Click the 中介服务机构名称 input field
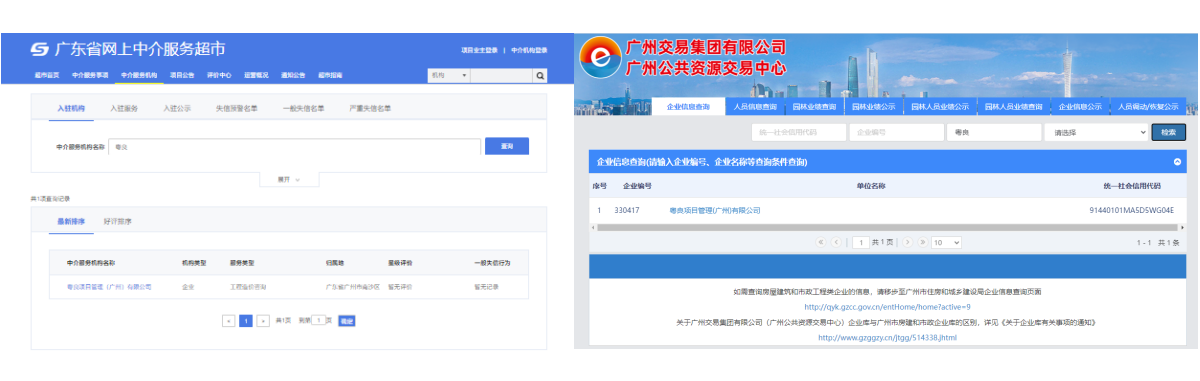Screen dimensions: 1200x381 [x=296, y=146]
